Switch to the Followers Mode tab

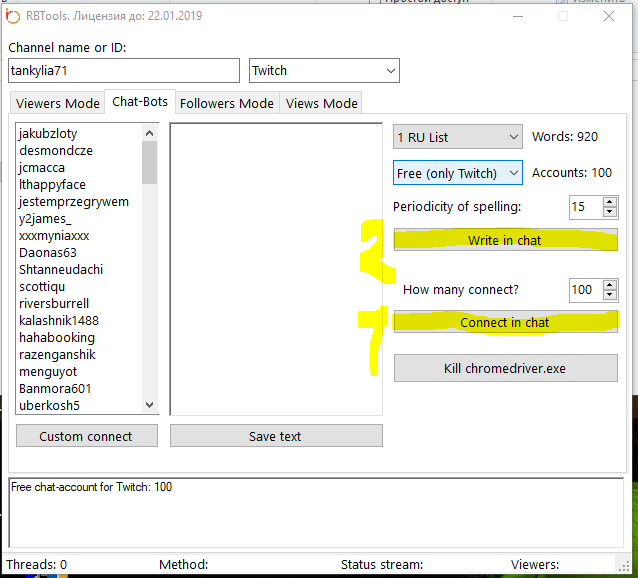226,103
